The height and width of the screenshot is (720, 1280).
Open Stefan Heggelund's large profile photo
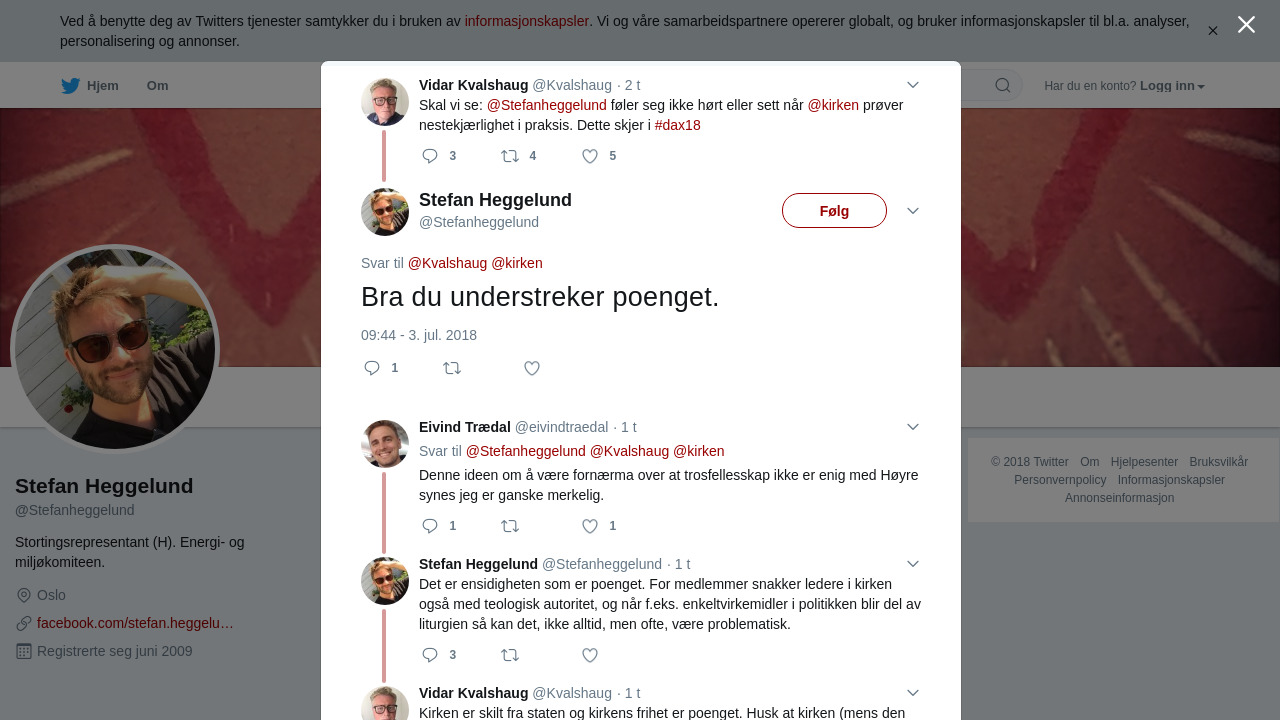[115, 349]
